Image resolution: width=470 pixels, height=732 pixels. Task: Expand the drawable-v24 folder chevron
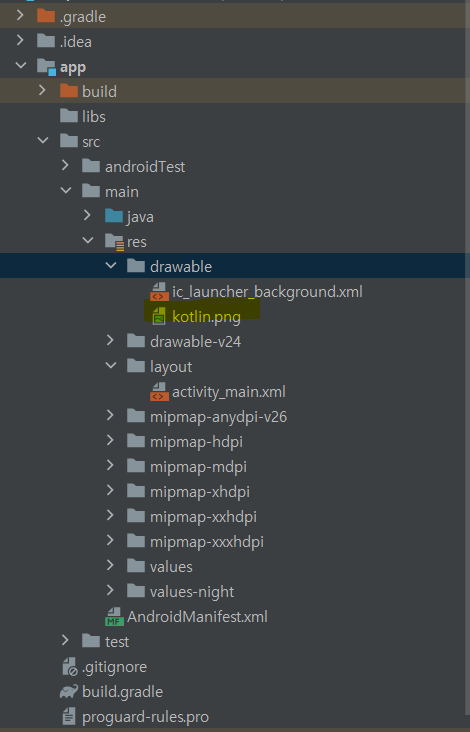110,341
